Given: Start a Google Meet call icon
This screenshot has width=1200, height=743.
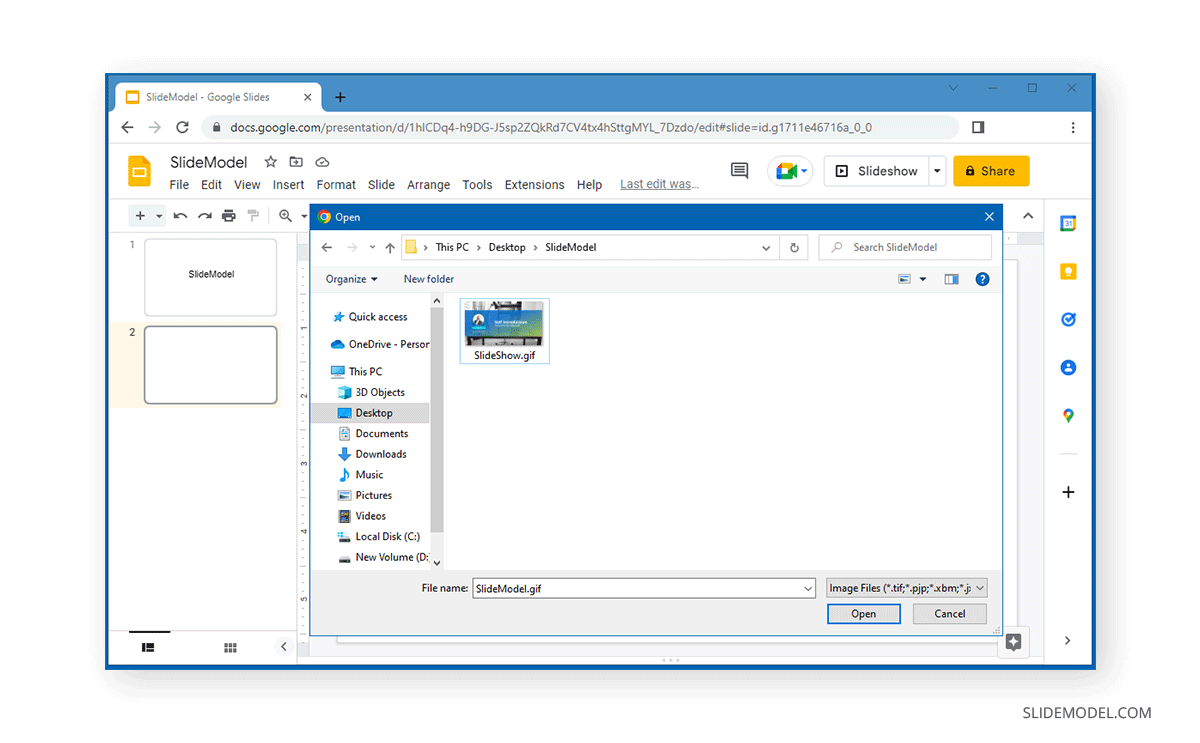Looking at the screenshot, I should (790, 171).
